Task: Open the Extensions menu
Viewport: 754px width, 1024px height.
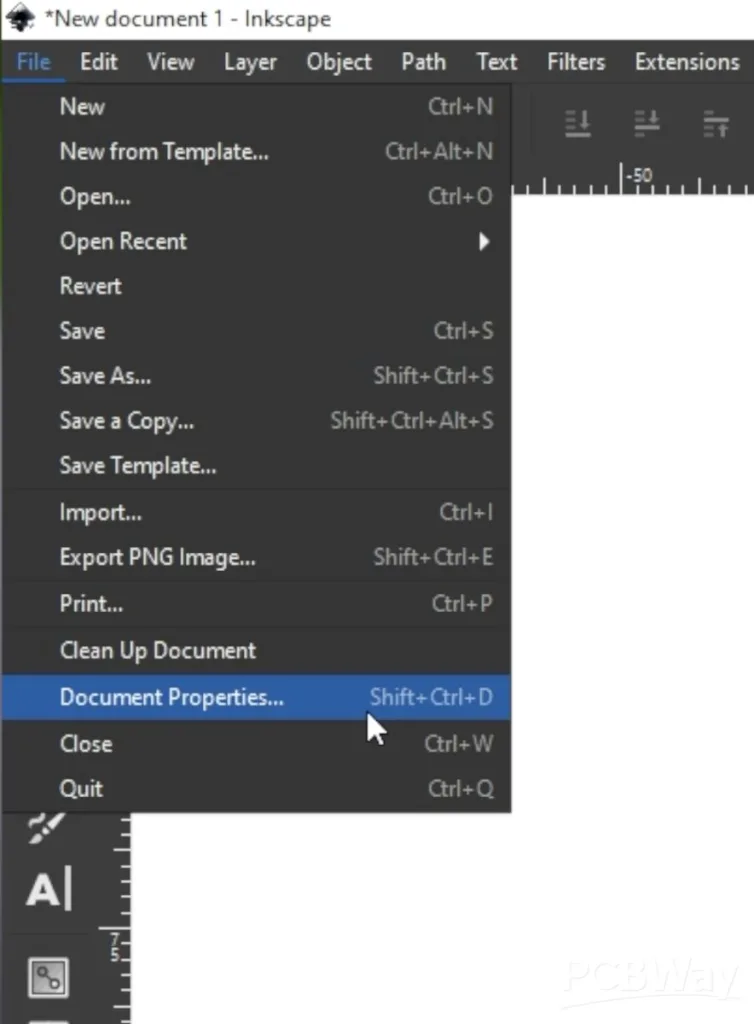Action: coord(686,62)
